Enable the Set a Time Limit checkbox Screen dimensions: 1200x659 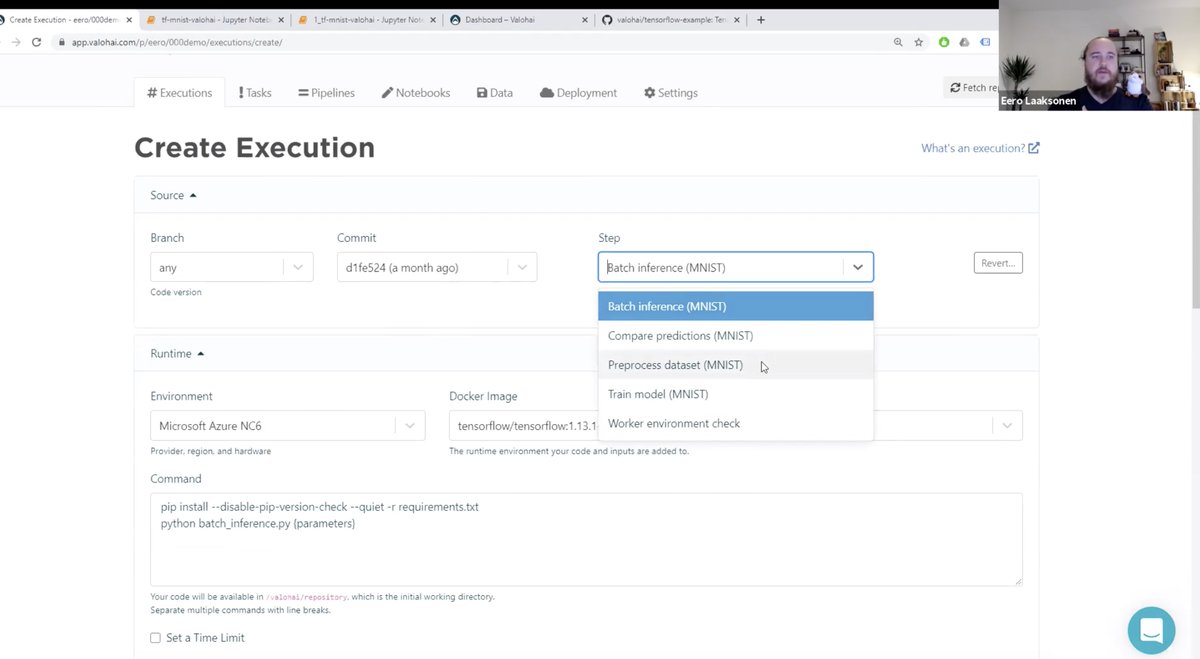[155, 637]
